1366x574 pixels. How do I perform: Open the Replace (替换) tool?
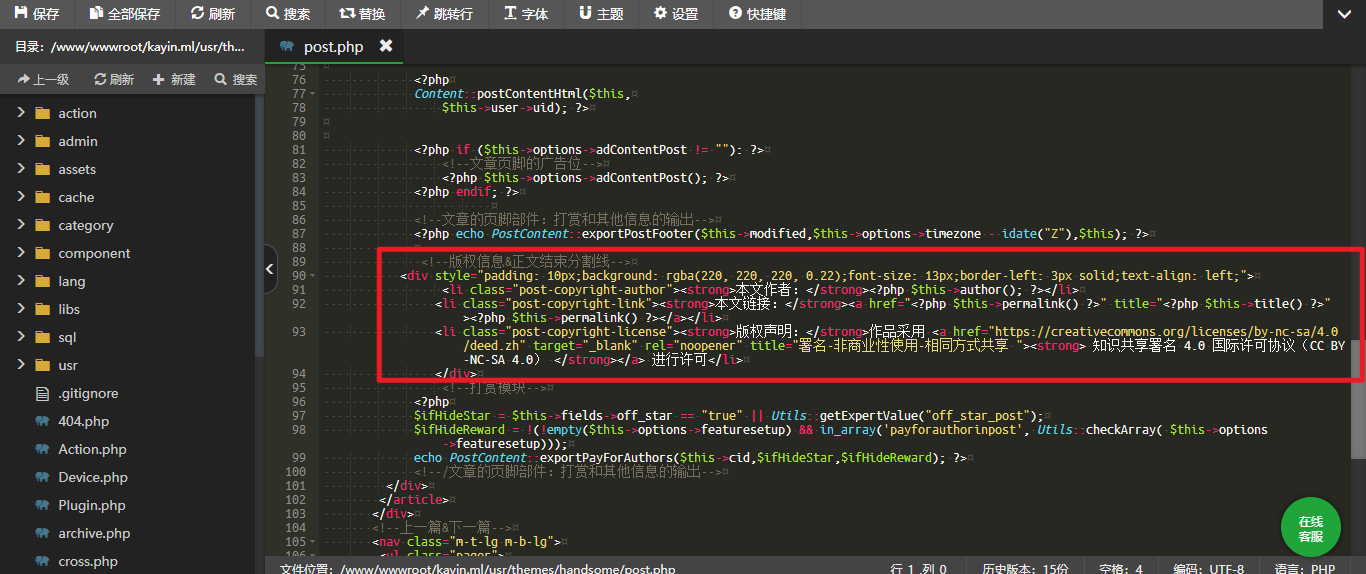[362, 14]
